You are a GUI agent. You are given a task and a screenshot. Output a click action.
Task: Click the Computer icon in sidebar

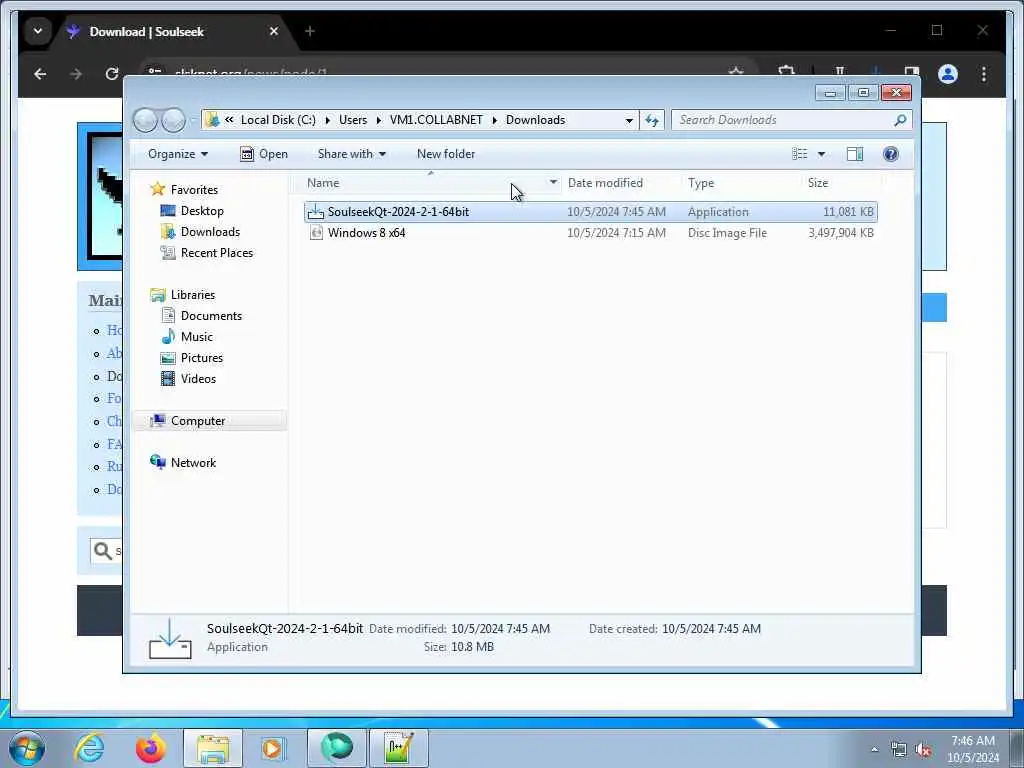point(157,421)
